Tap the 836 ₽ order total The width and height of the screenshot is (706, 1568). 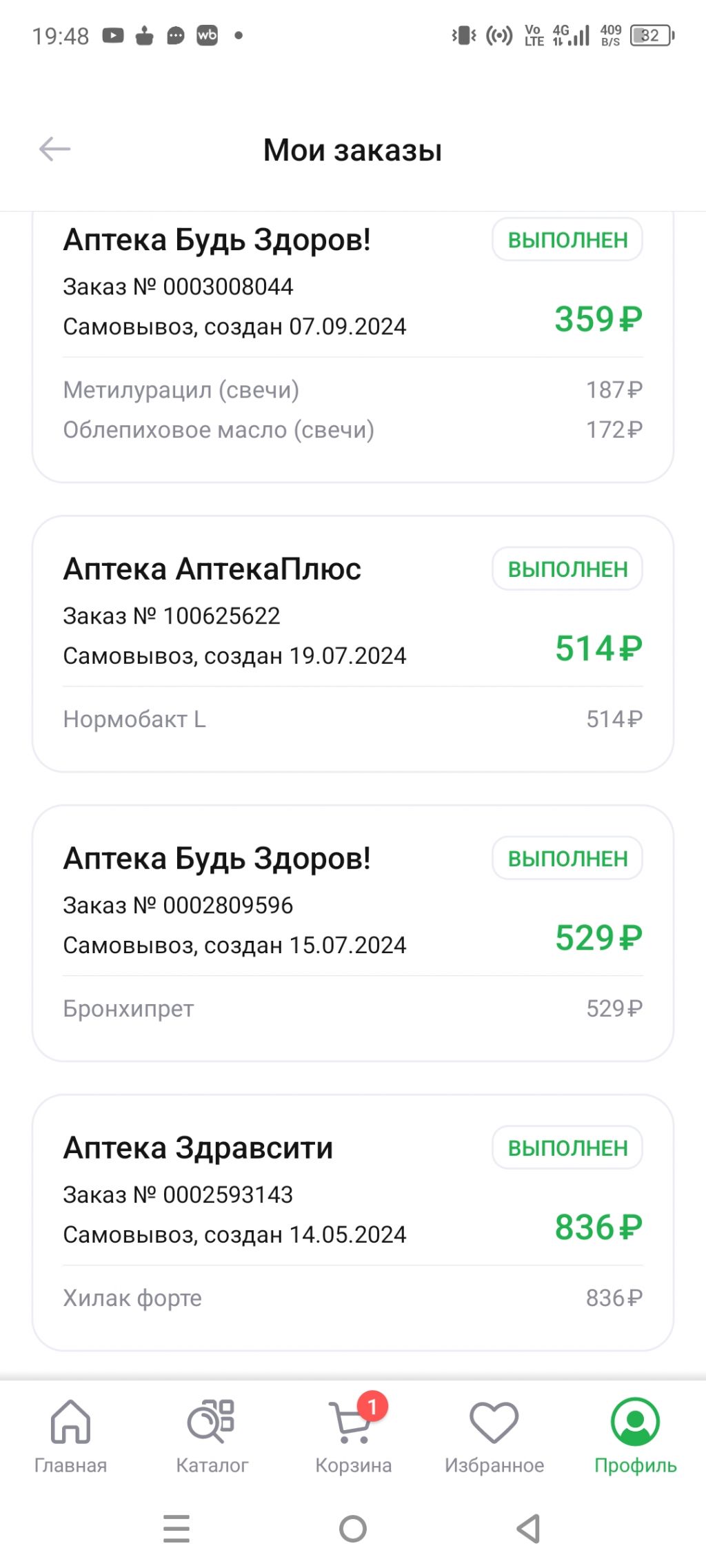pos(598,1228)
